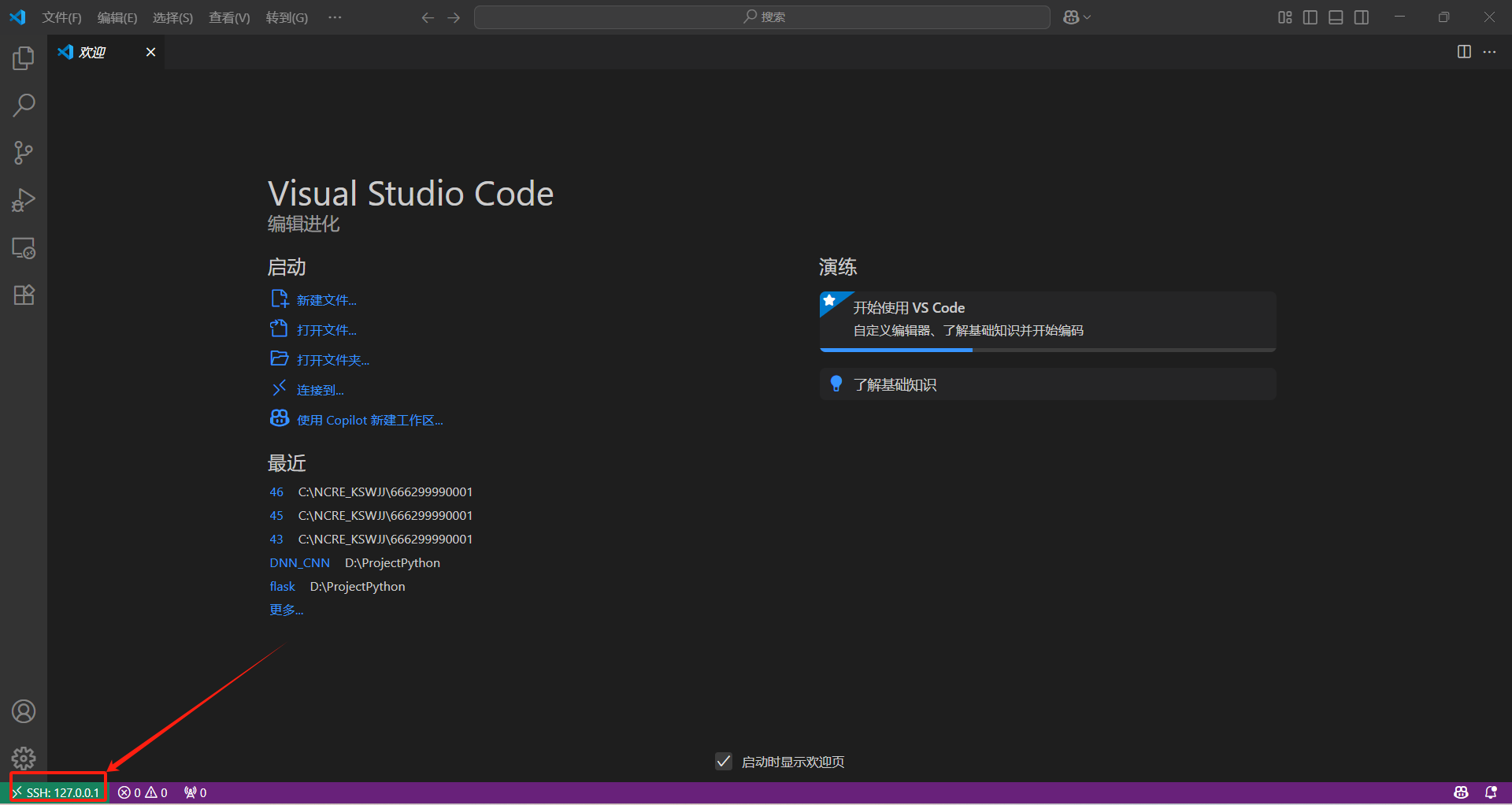
Task: Go back with the left arrow
Action: coord(428,17)
